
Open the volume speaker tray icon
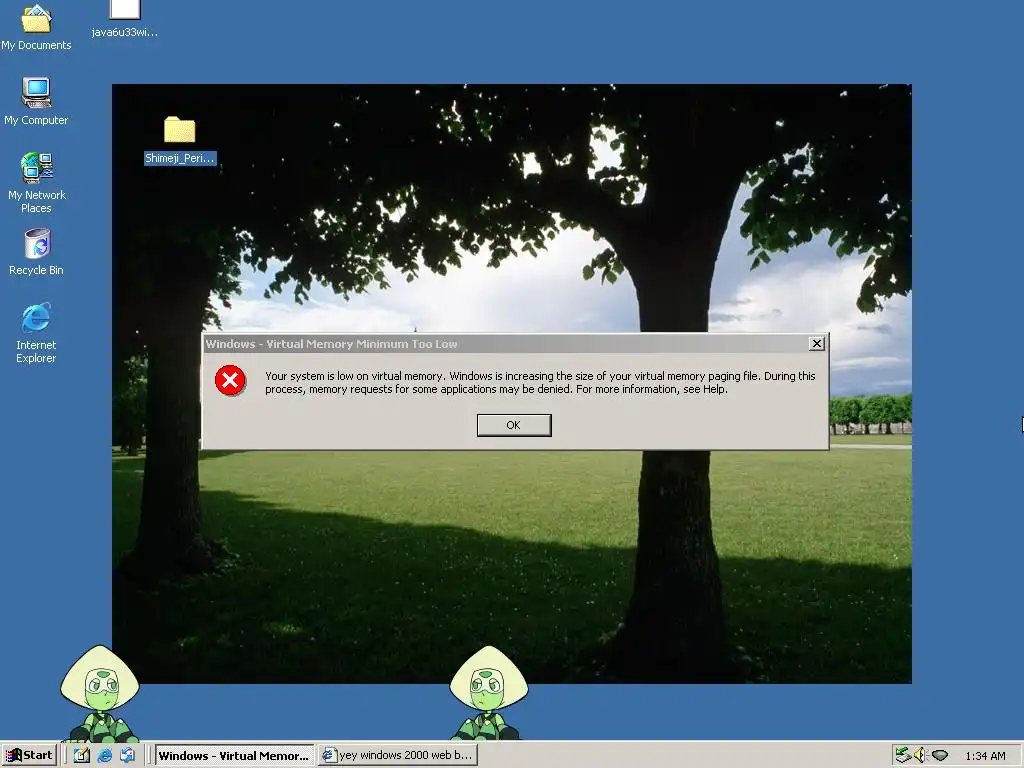[921, 755]
